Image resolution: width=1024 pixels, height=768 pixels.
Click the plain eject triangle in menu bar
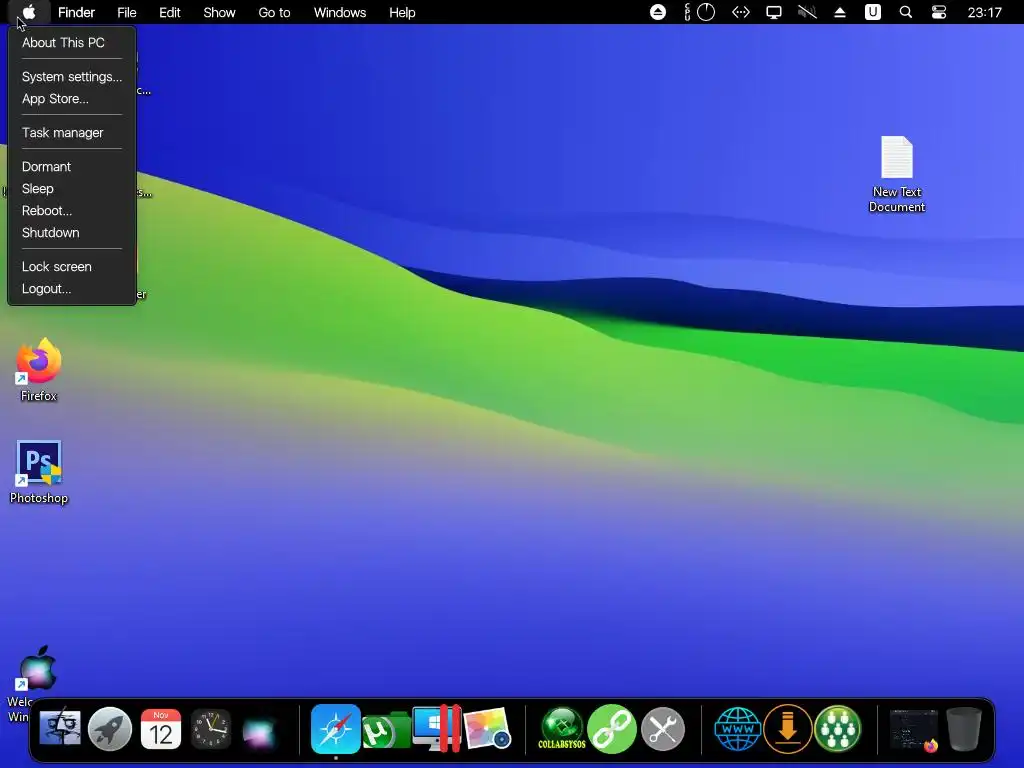tap(840, 12)
